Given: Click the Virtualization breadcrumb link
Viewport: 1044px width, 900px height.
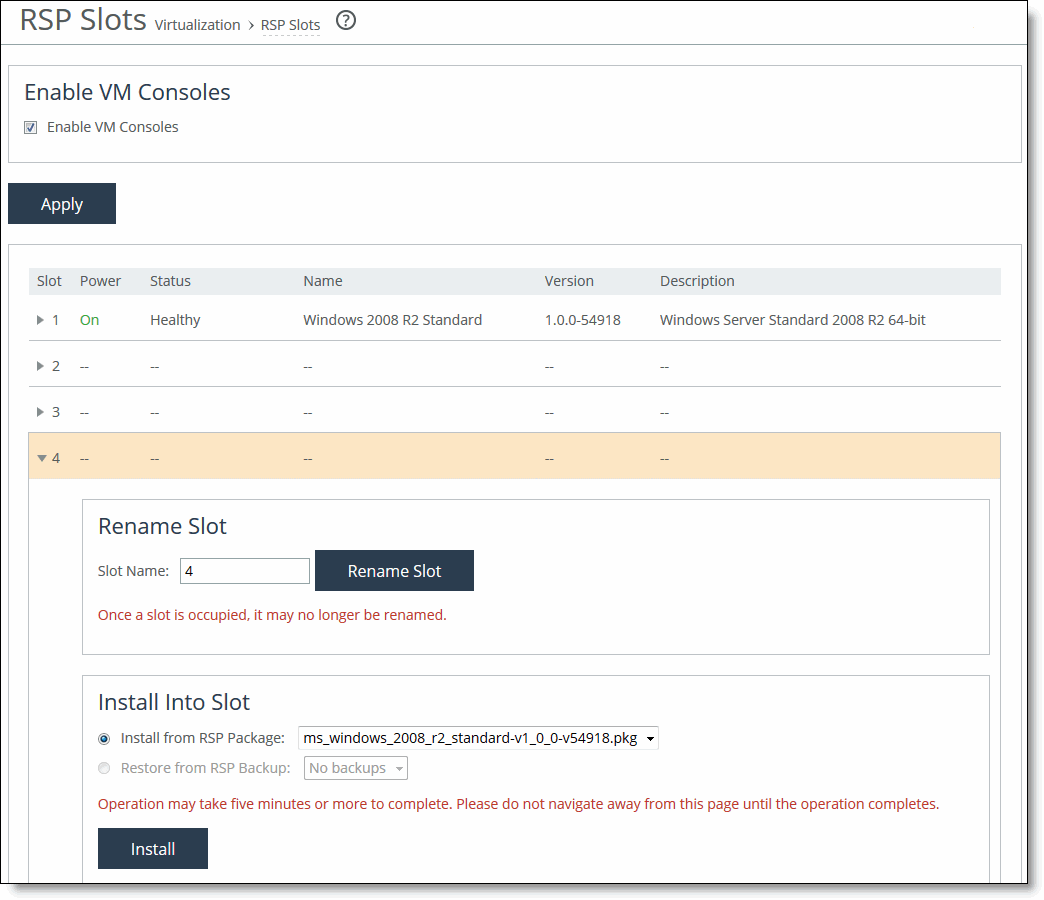Looking at the screenshot, I should click(197, 25).
